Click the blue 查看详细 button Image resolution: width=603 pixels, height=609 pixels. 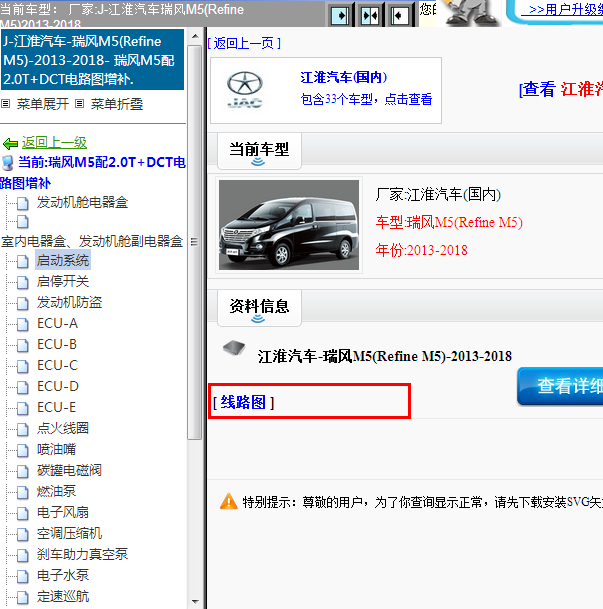pyautogui.click(x=560, y=386)
